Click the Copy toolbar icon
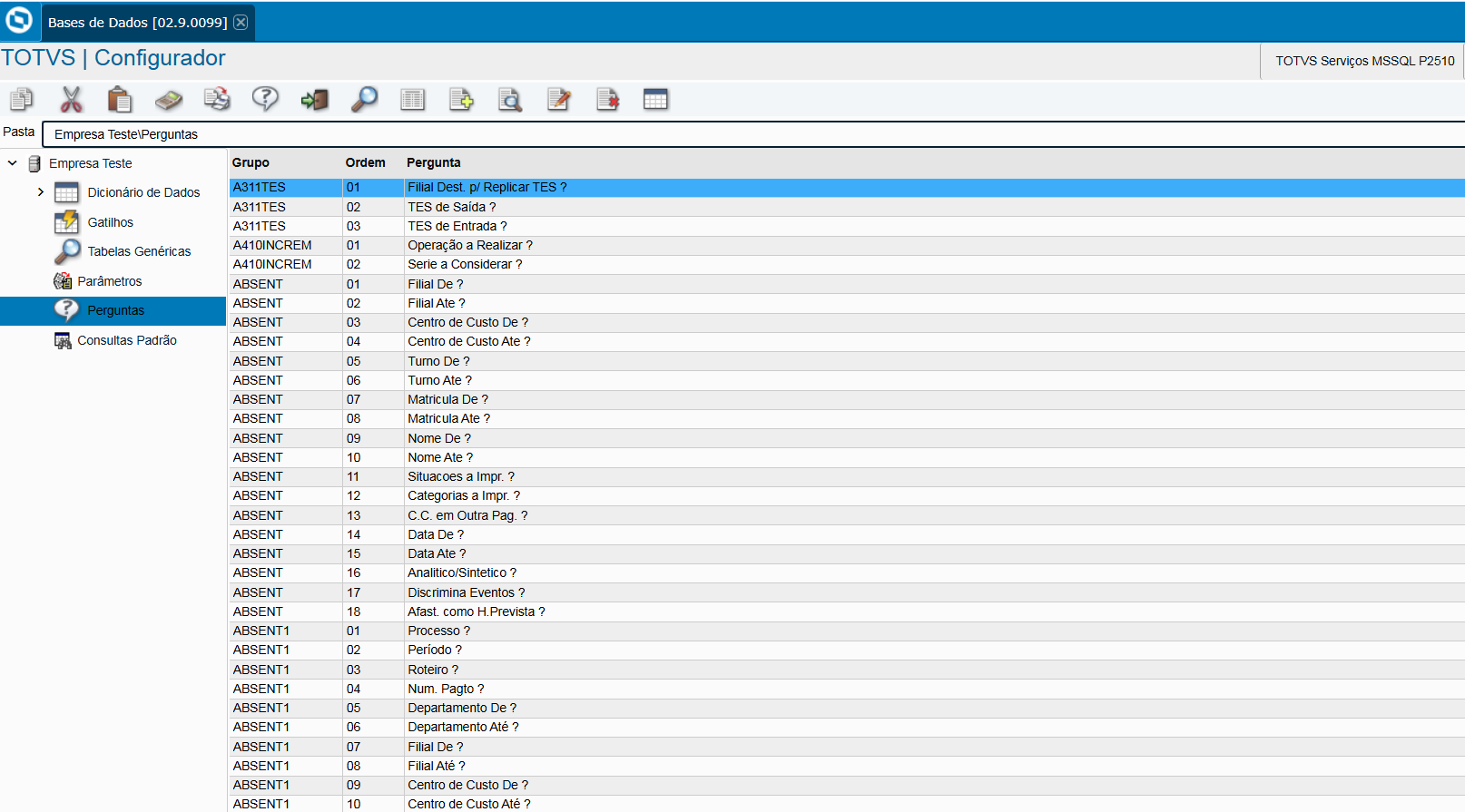Screen dimensions: 1465x812 [x=22, y=99]
